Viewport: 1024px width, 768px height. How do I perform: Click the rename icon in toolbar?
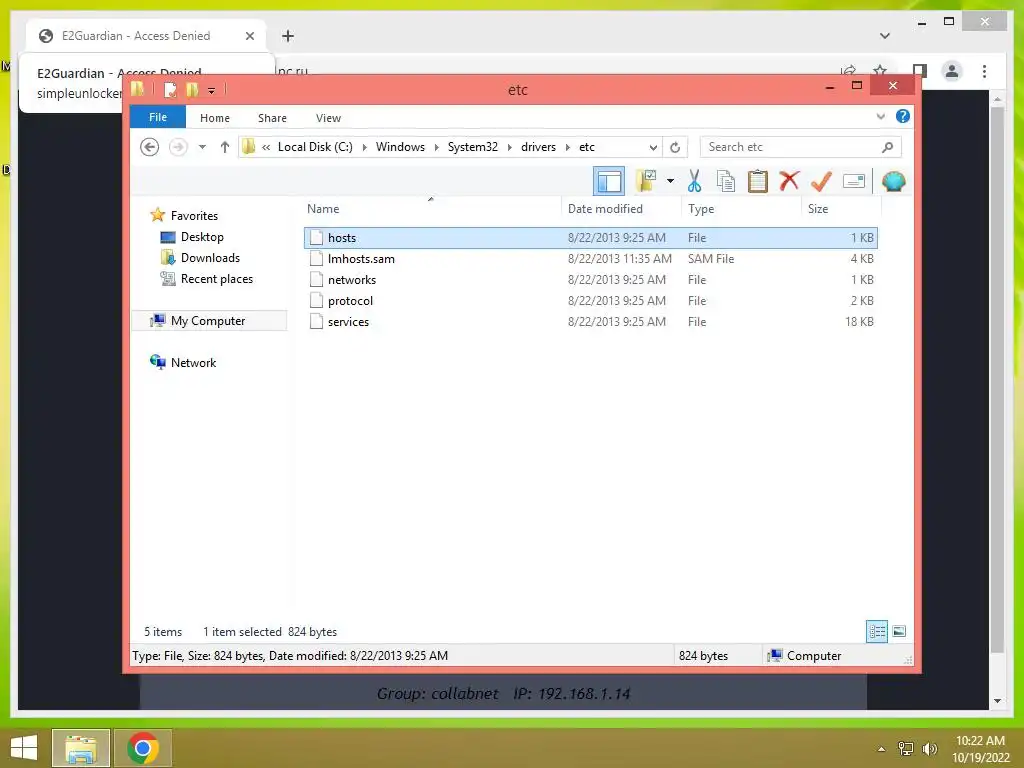click(x=854, y=182)
